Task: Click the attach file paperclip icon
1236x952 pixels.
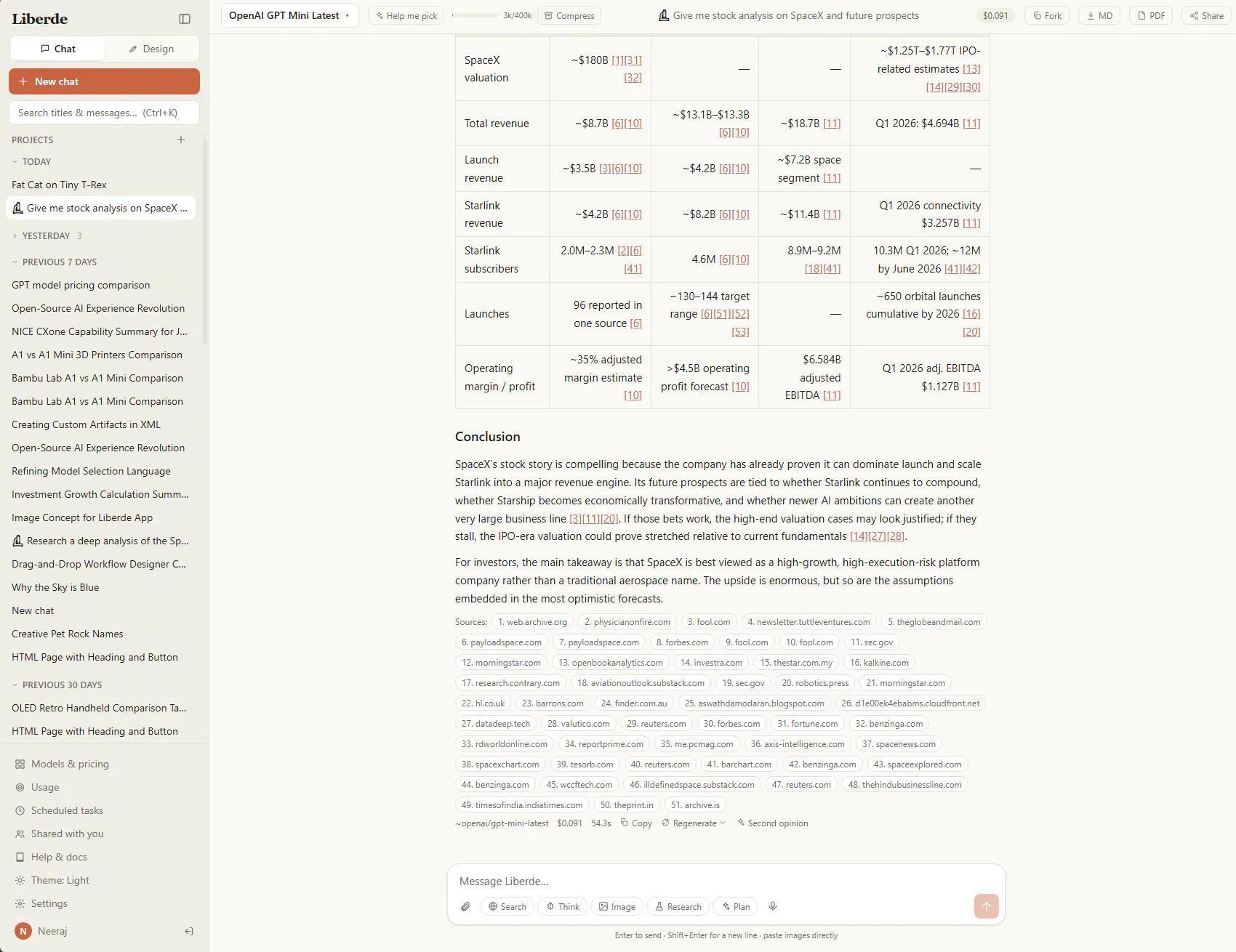Action: [465, 906]
